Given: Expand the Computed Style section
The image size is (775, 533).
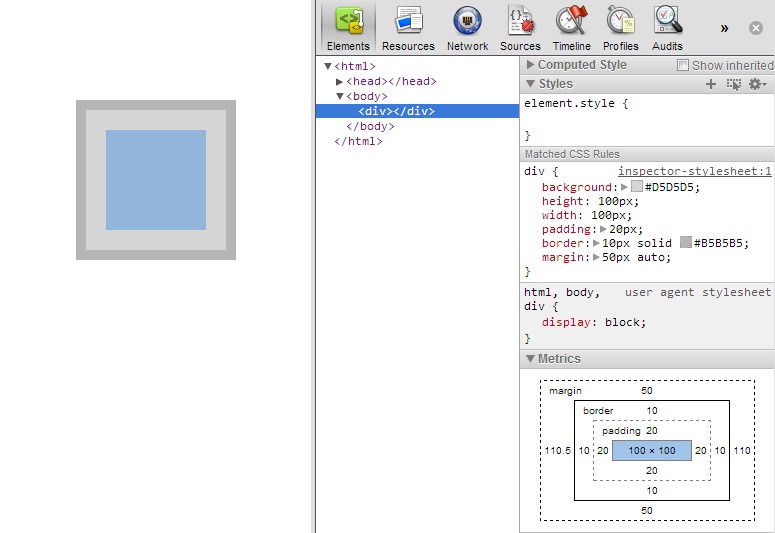Looking at the screenshot, I should click(x=530, y=65).
